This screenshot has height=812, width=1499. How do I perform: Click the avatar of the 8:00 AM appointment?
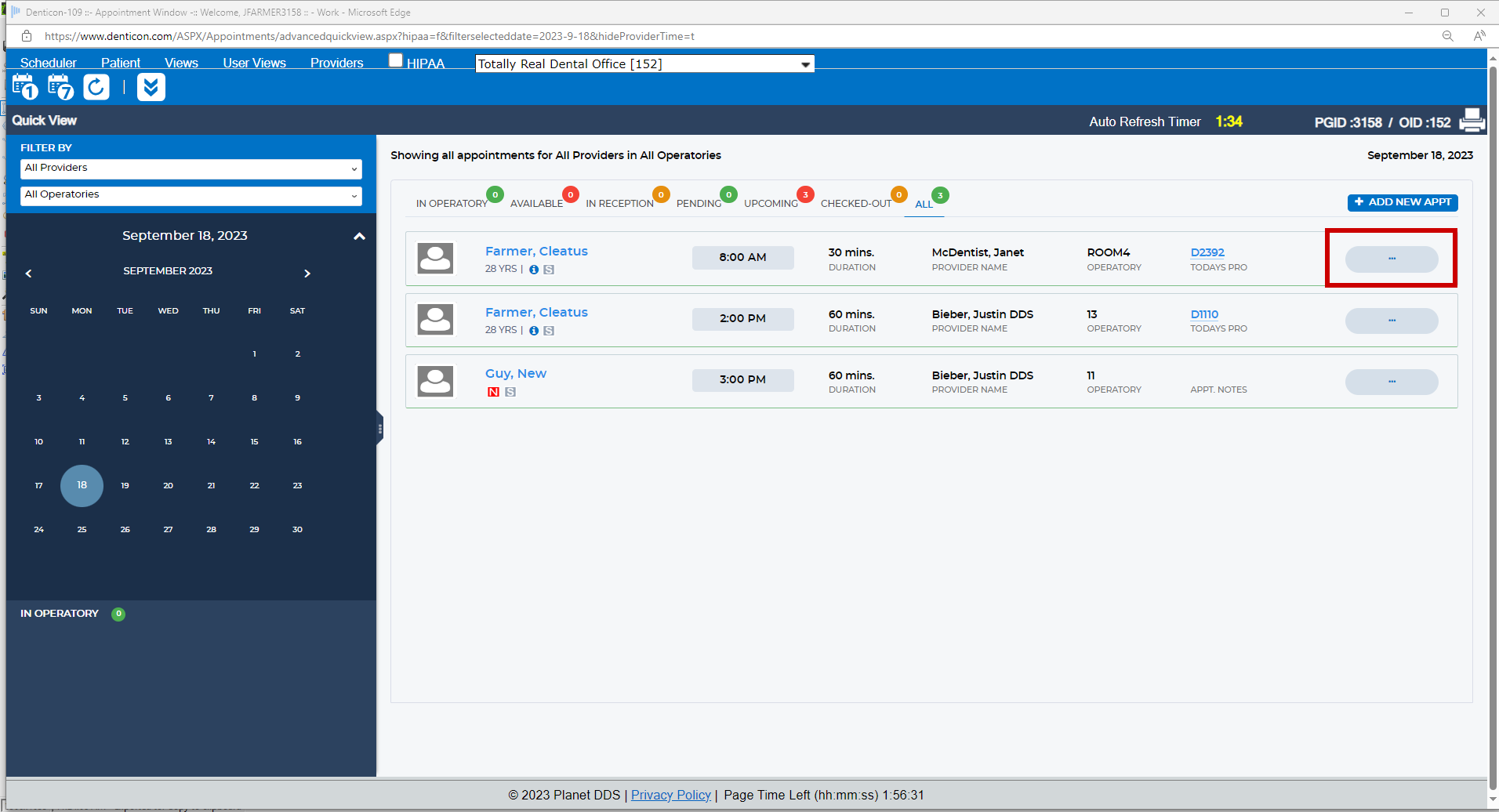point(435,258)
